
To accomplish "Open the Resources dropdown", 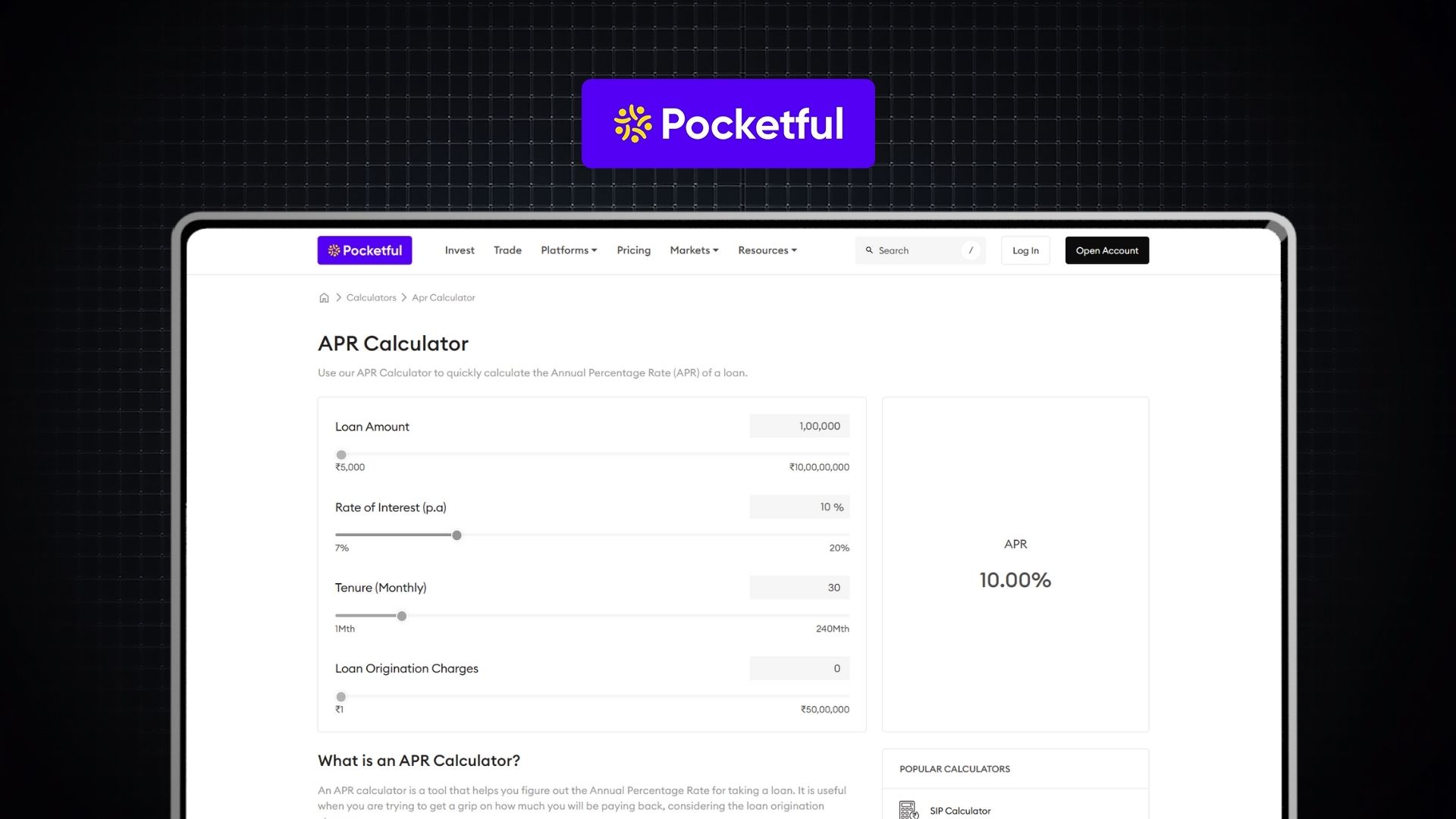I will (767, 250).
